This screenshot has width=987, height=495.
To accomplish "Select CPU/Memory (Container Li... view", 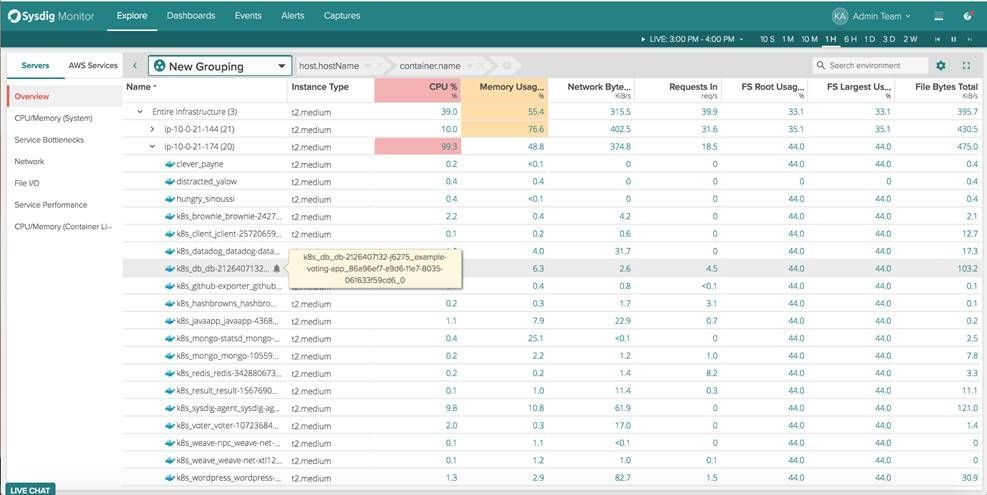I will click(x=65, y=227).
